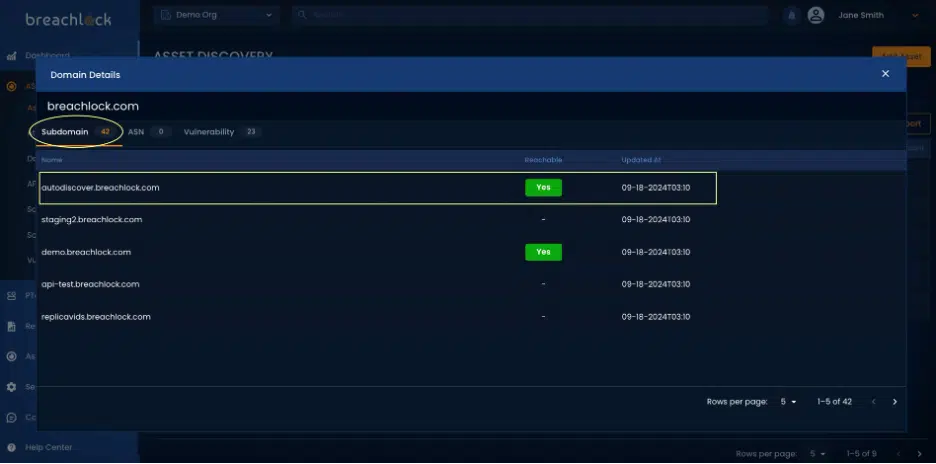This screenshot has width=936, height=464.
Task: Select api-test.breachlock.com subdomain
Action: pyautogui.click(x=90, y=284)
